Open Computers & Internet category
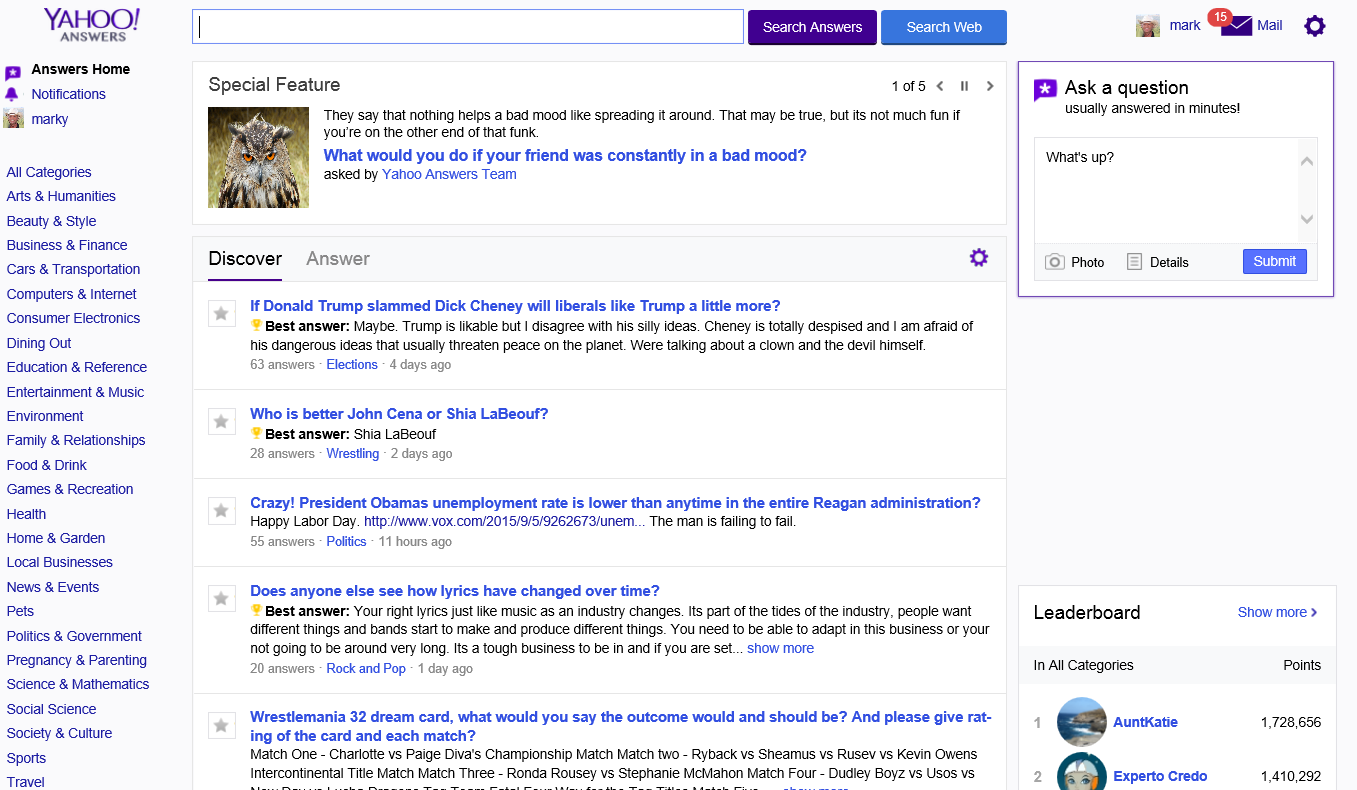Viewport: 1357px width, 790px height. tap(72, 294)
